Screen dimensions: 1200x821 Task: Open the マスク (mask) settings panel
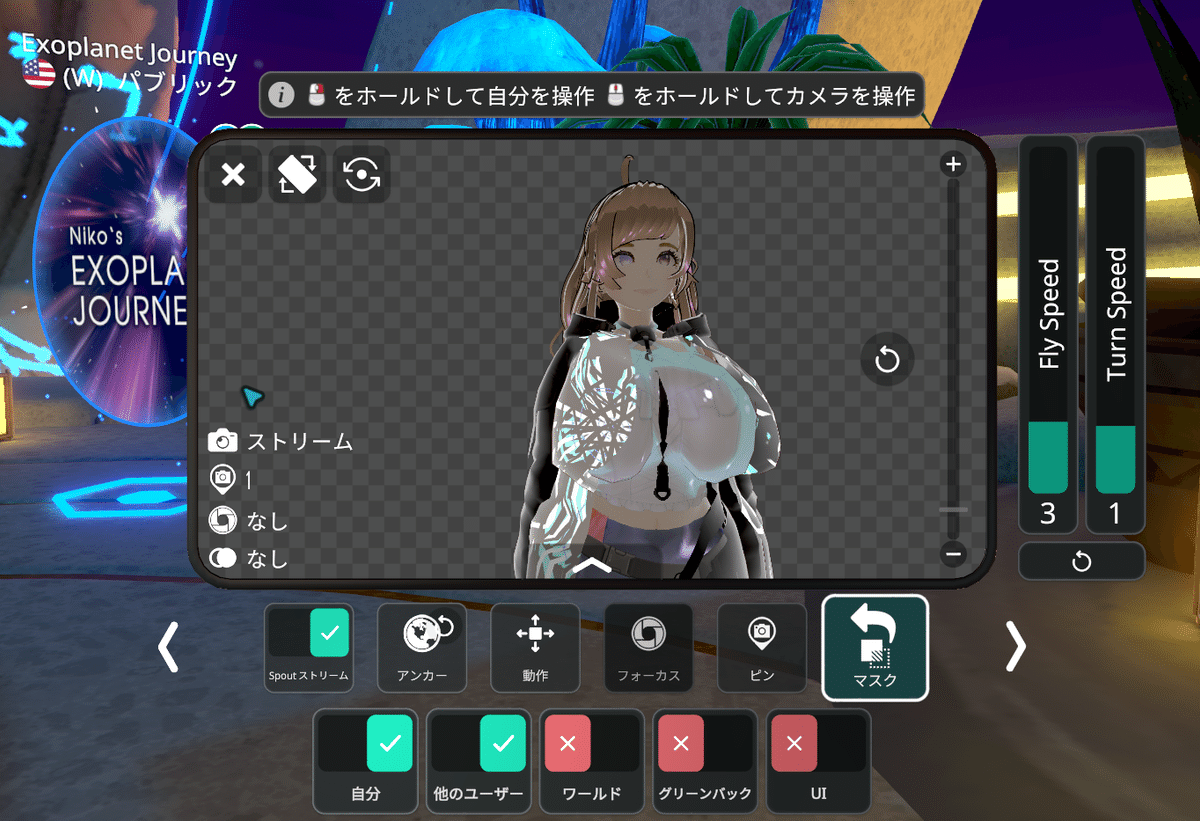[x=874, y=647]
